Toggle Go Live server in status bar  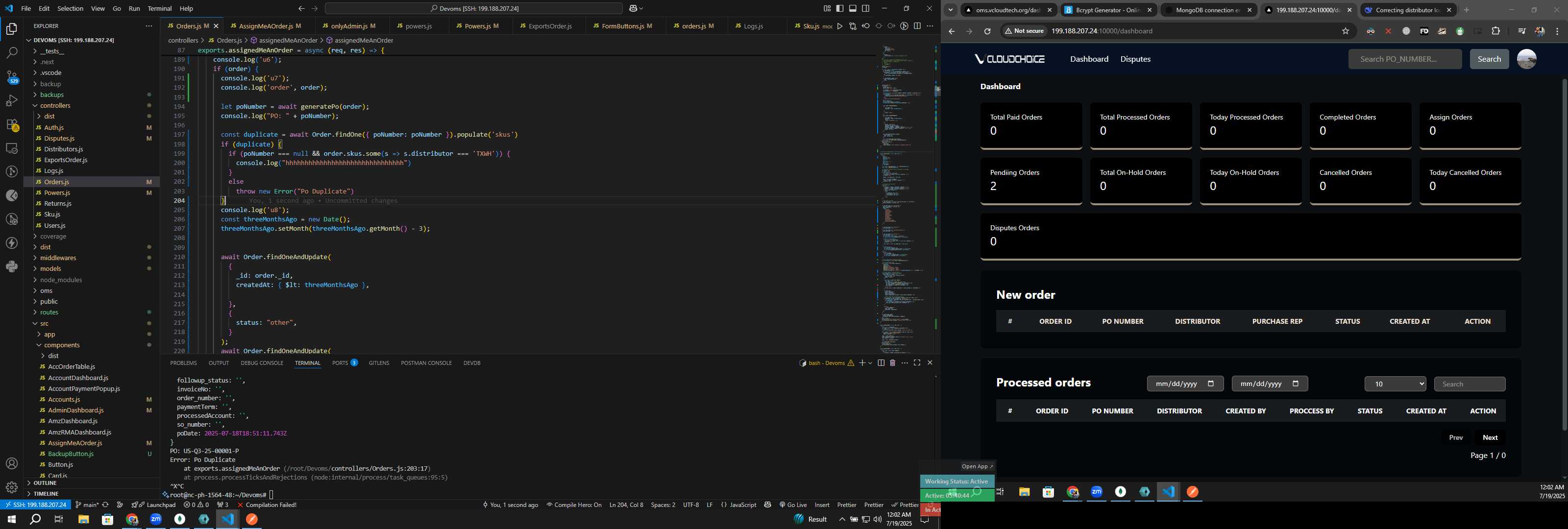792,505
